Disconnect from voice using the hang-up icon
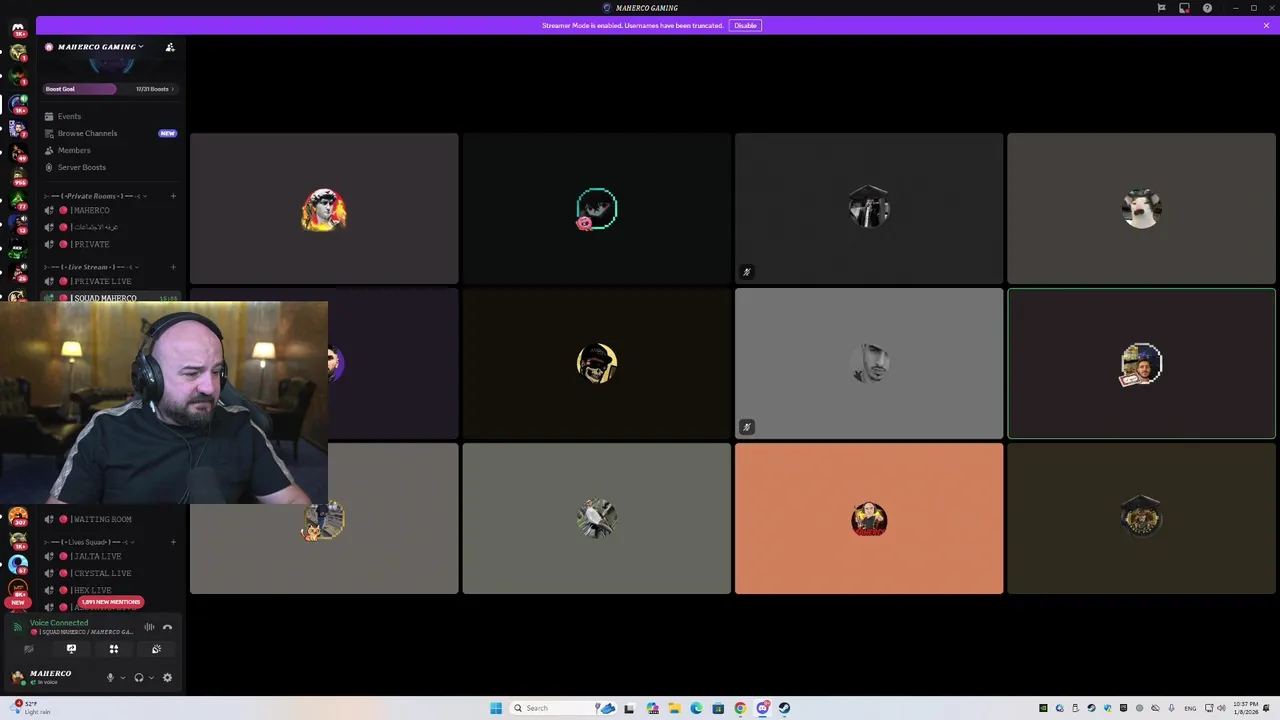Viewport: 1280px width, 720px height. pos(167,627)
